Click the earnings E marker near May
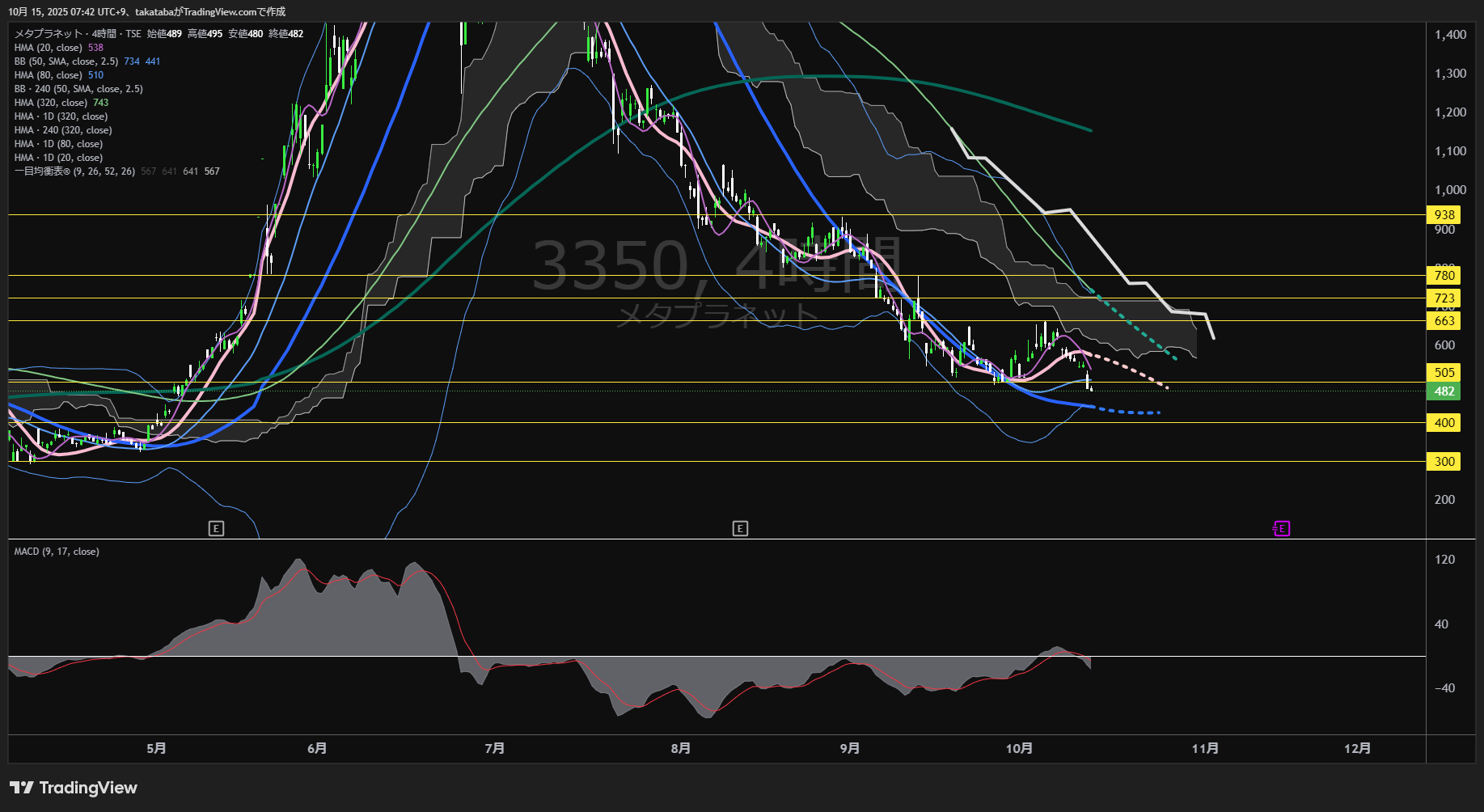 (x=216, y=529)
